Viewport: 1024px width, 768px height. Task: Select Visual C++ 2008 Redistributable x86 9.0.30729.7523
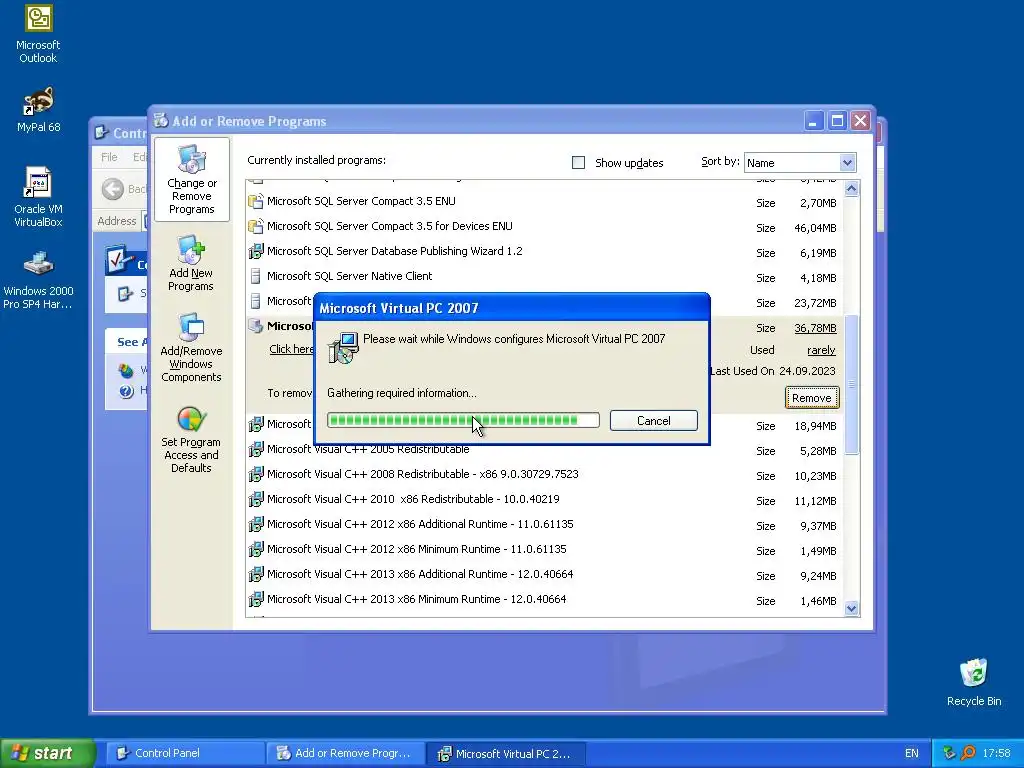(x=544, y=475)
